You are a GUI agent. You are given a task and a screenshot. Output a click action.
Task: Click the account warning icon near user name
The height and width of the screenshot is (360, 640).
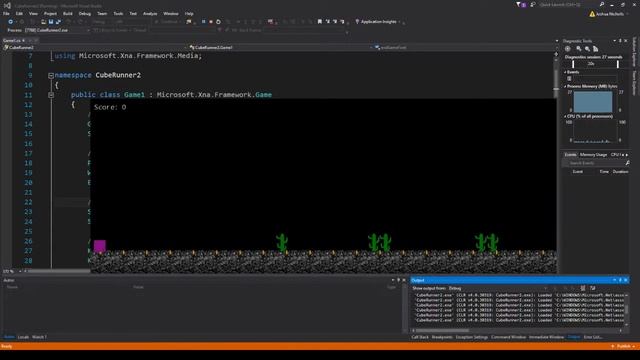pyautogui.click(x=592, y=14)
